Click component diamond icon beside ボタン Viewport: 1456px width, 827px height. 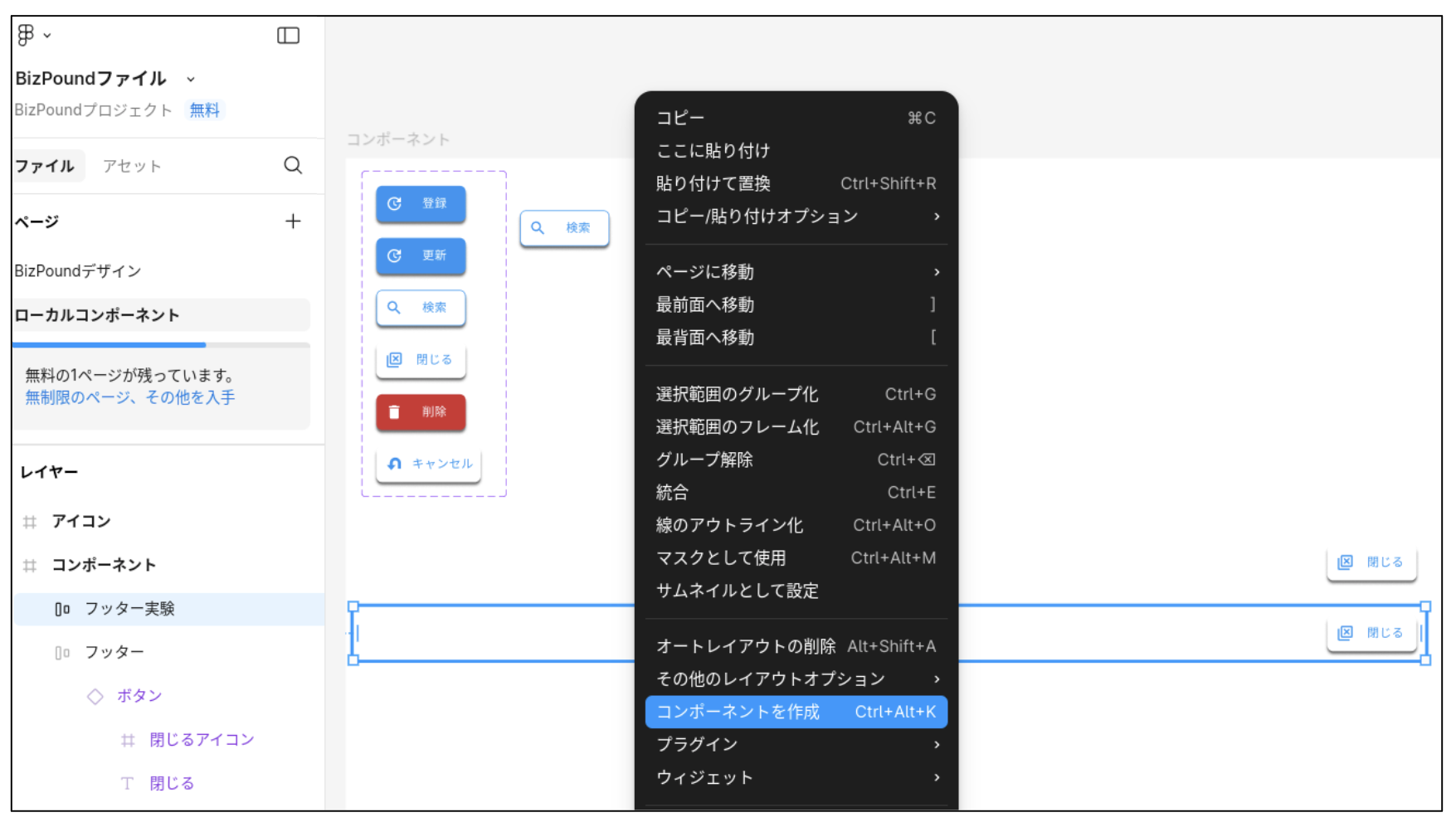click(x=95, y=696)
